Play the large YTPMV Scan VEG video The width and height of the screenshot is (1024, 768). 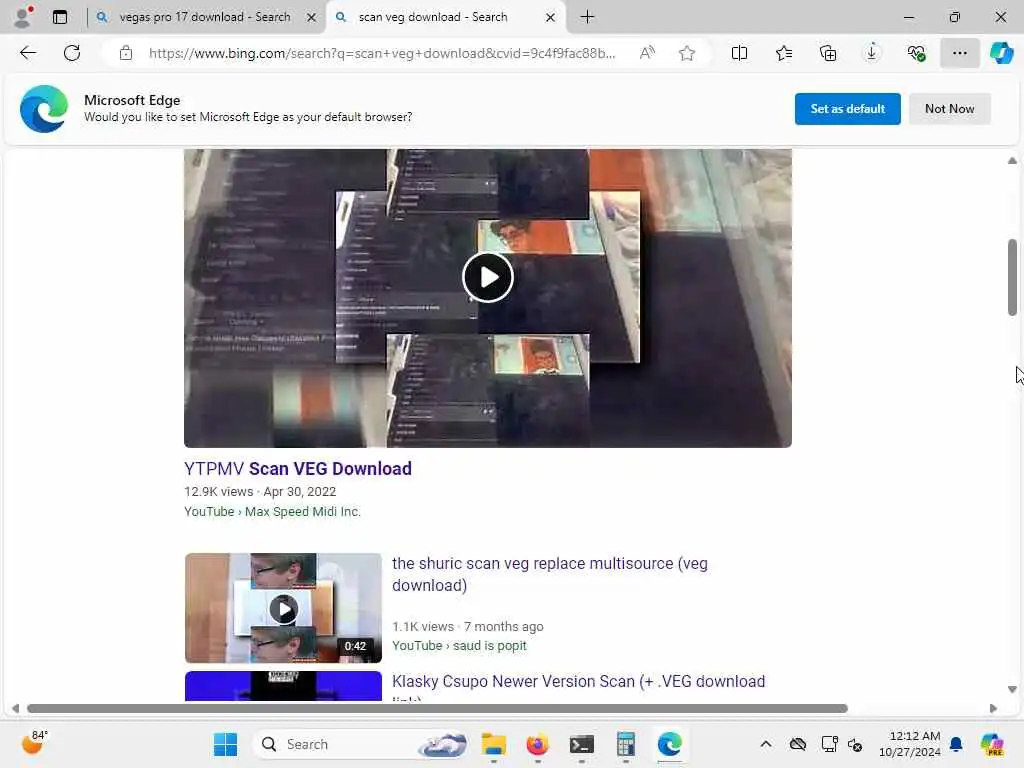tap(488, 277)
